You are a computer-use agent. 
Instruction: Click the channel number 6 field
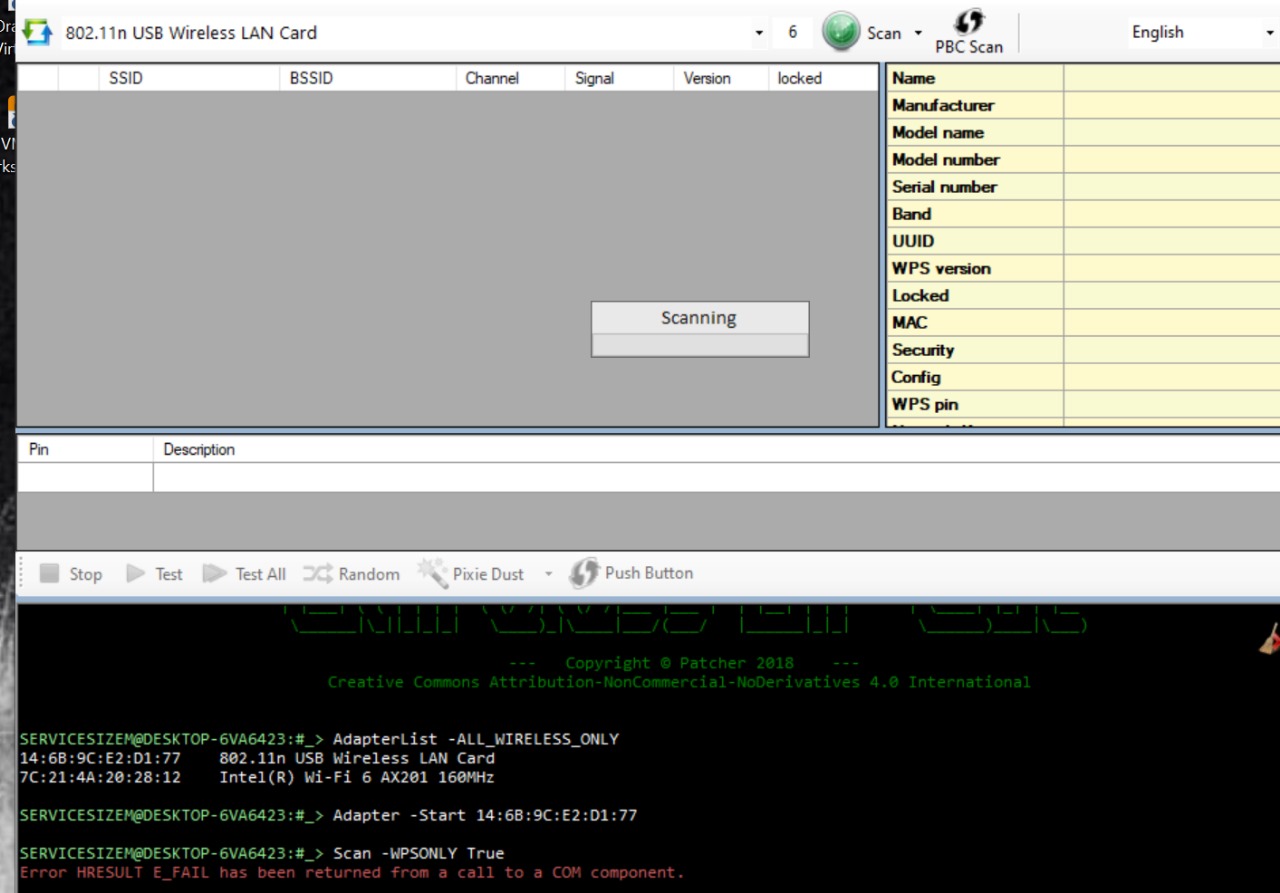point(792,33)
